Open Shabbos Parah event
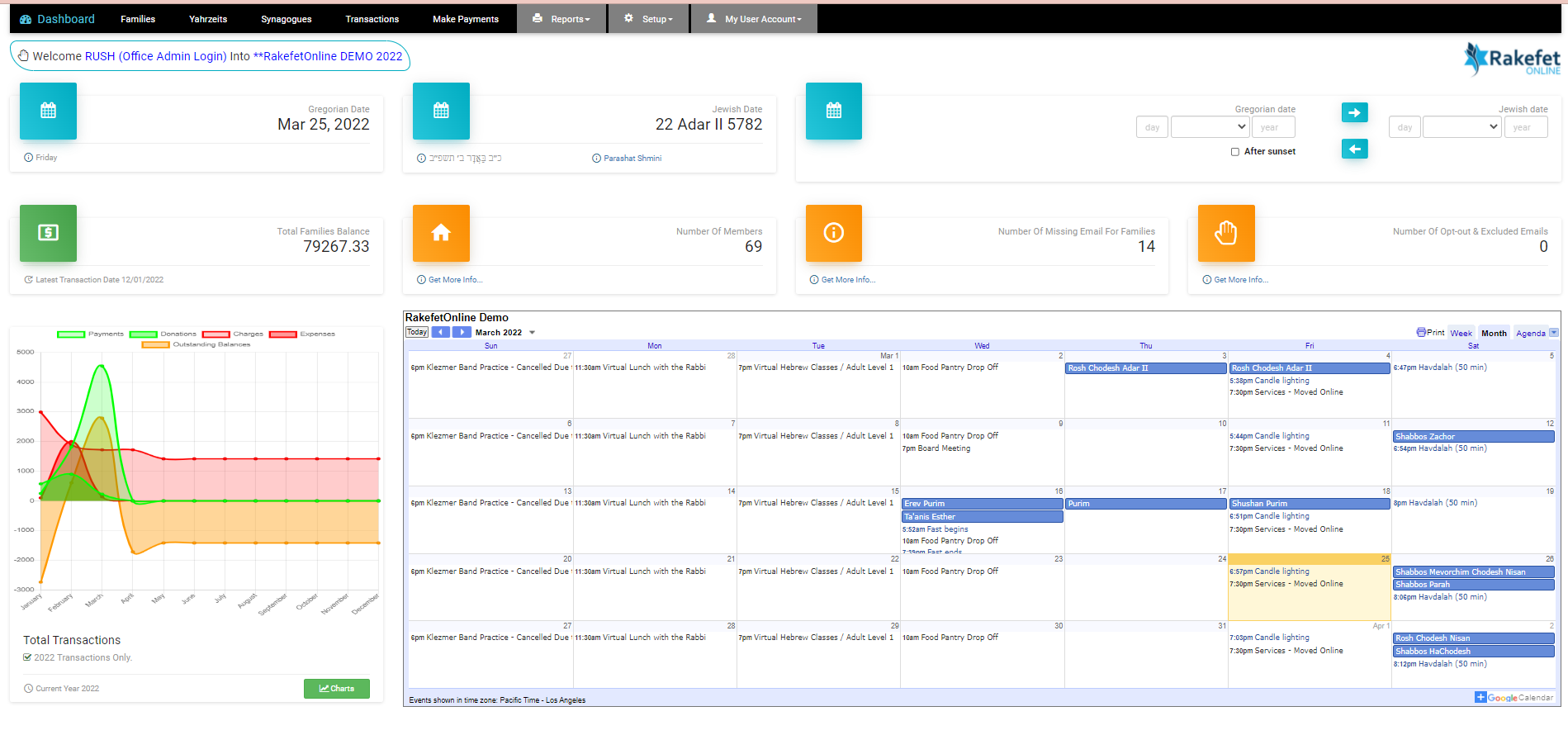This screenshot has width=1568, height=754. (x=1474, y=585)
